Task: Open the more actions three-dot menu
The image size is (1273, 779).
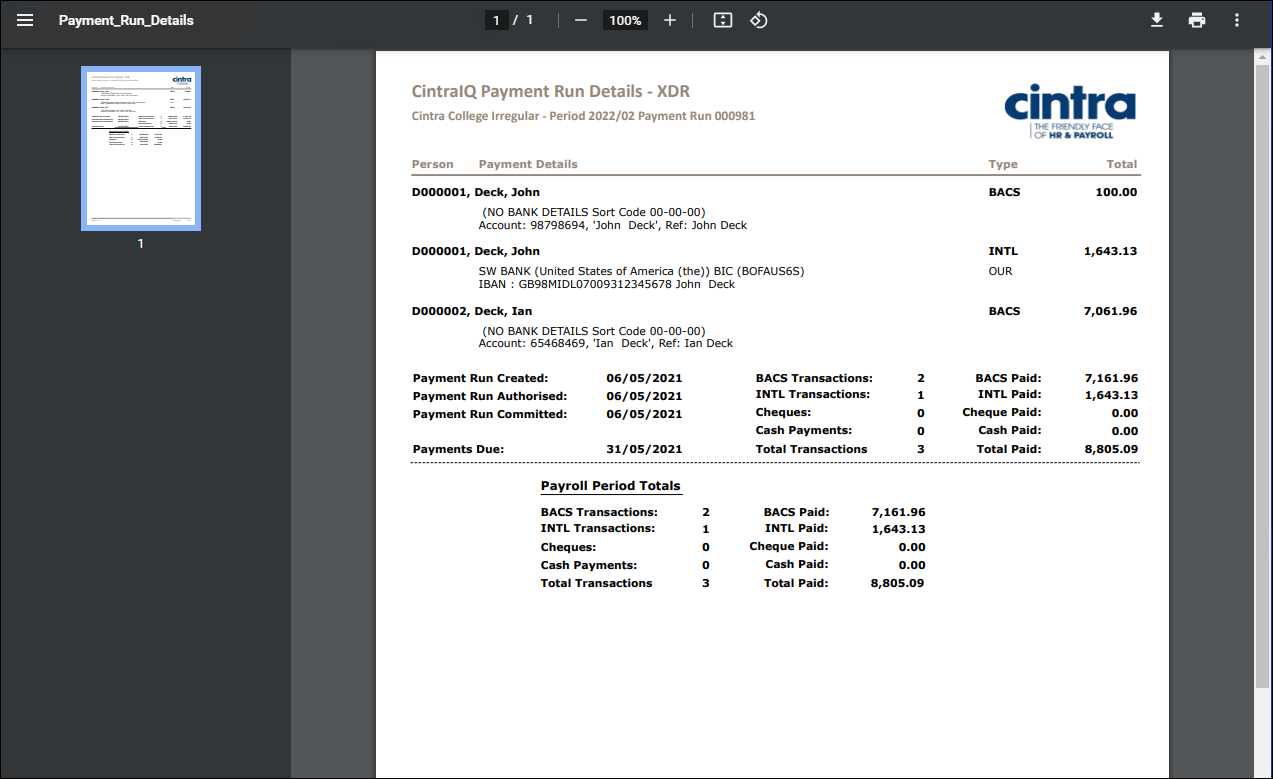Action: [1237, 20]
